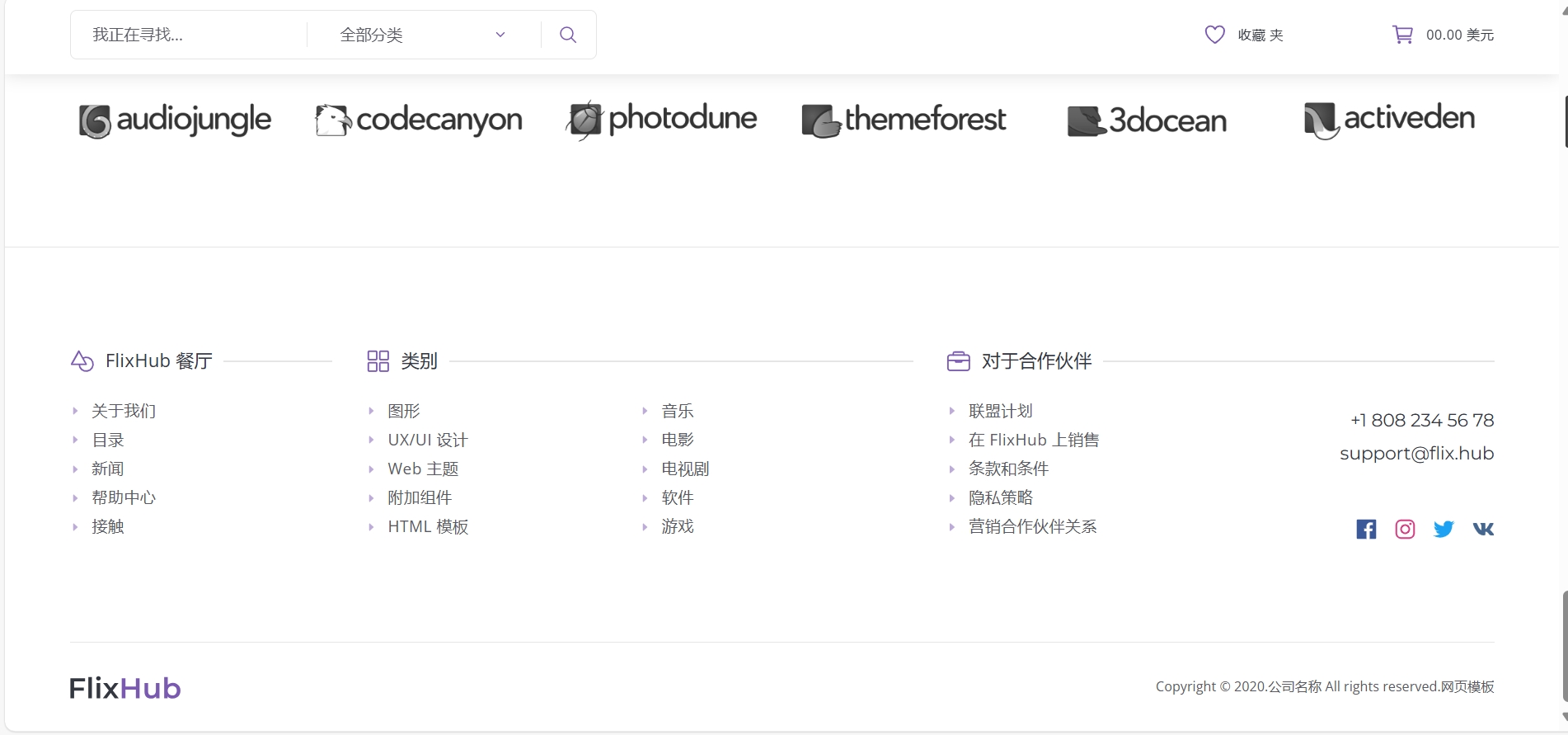Select the 电视剧 category

tap(685, 469)
